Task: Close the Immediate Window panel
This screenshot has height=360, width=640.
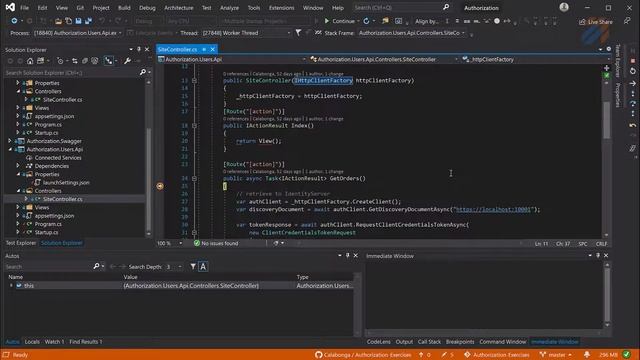Action: pyautogui.click(x=606, y=256)
